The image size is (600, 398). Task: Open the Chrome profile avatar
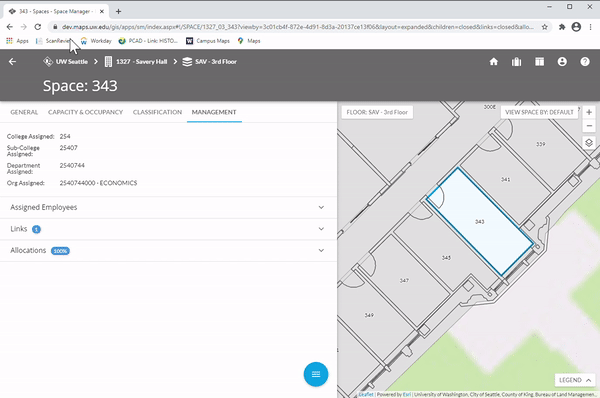(576, 27)
